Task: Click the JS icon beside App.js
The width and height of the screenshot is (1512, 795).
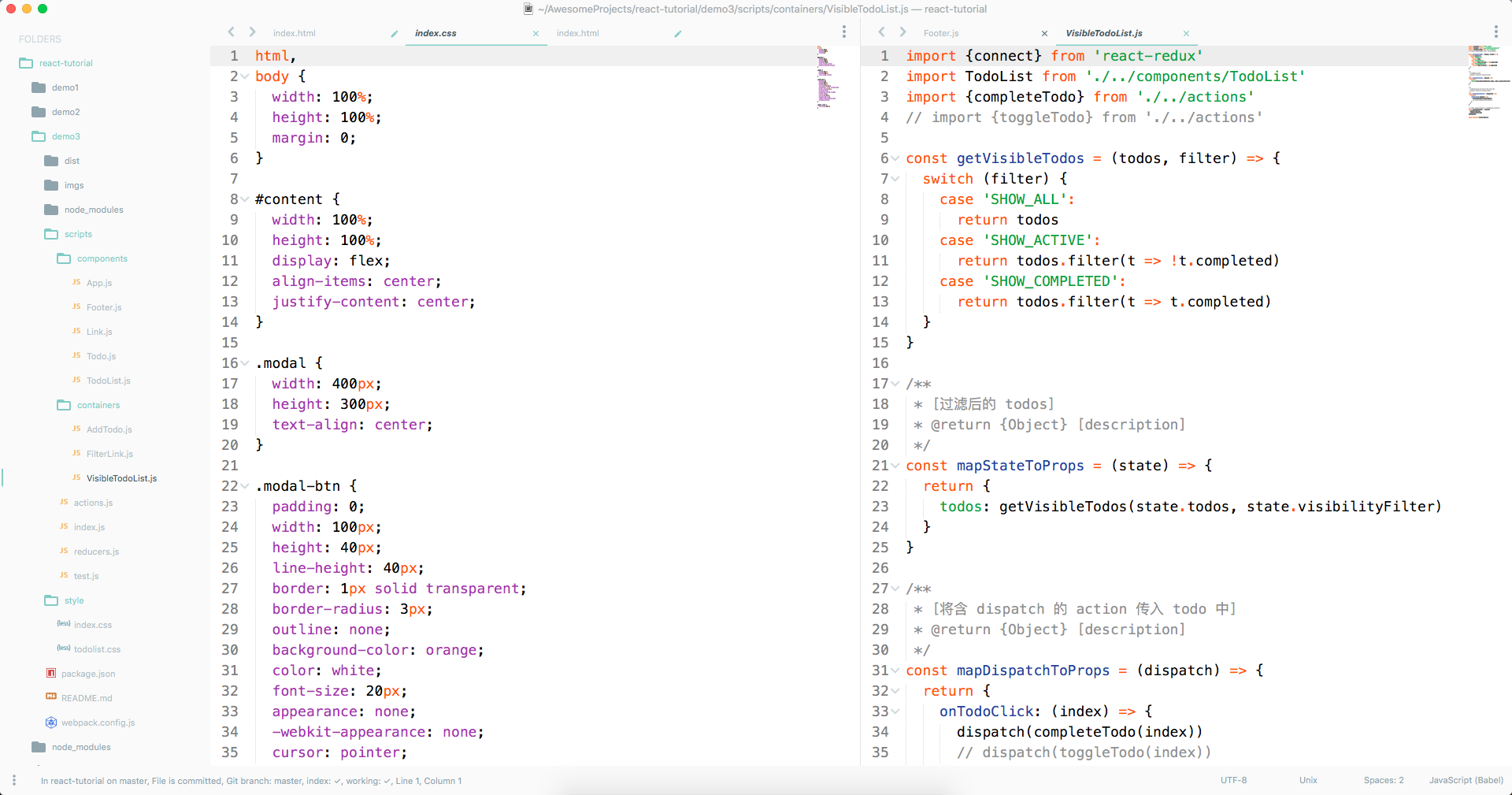Action: 76,282
